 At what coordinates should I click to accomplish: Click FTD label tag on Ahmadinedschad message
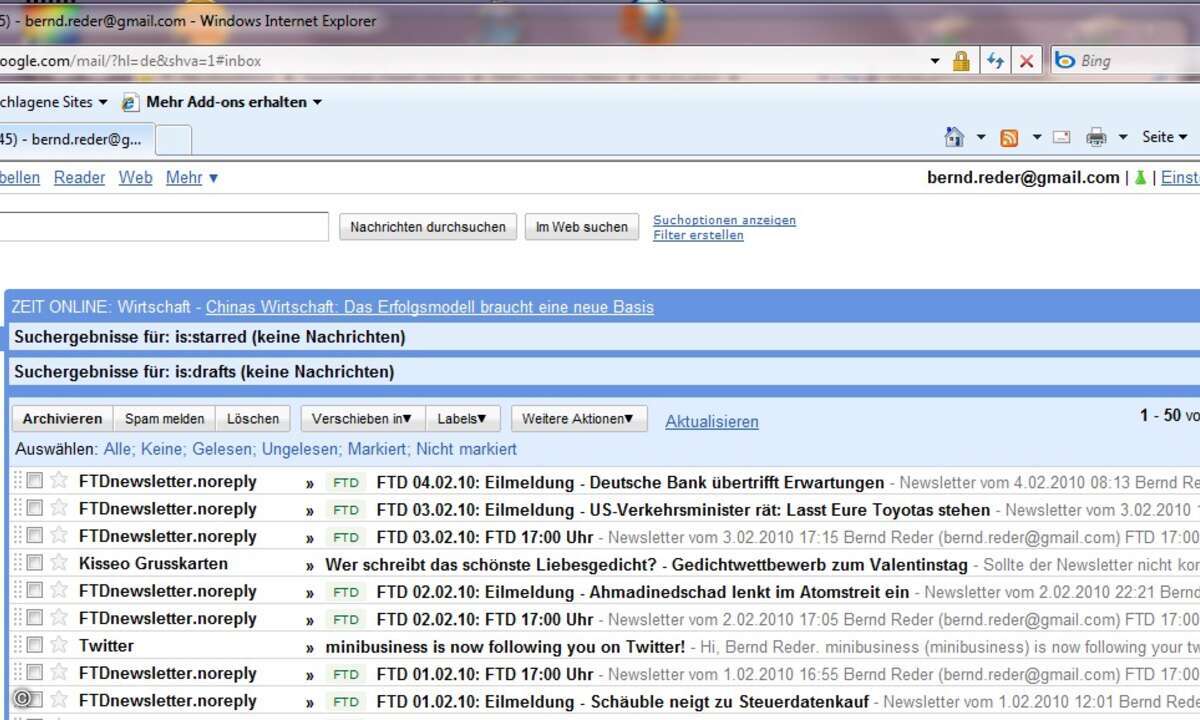click(346, 592)
